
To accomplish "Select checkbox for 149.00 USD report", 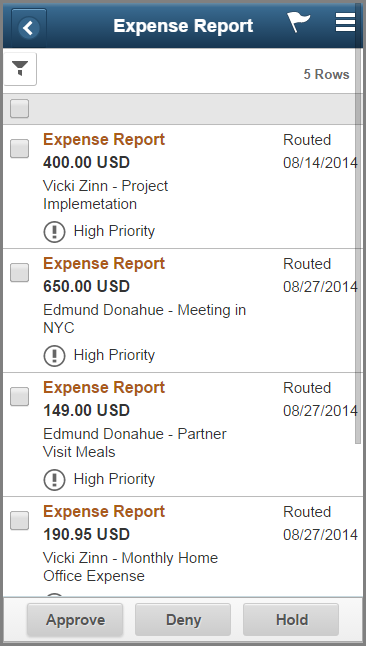I will pos(19,396).
